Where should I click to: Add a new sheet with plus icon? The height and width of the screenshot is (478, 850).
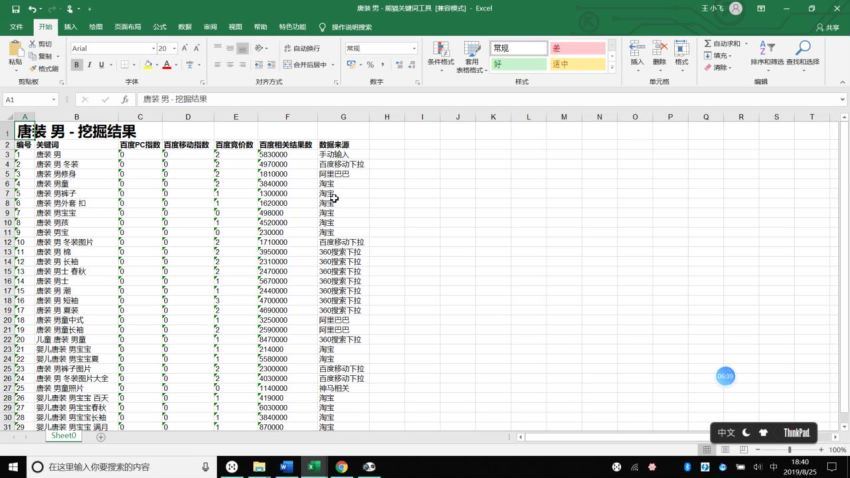click(101, 437)
